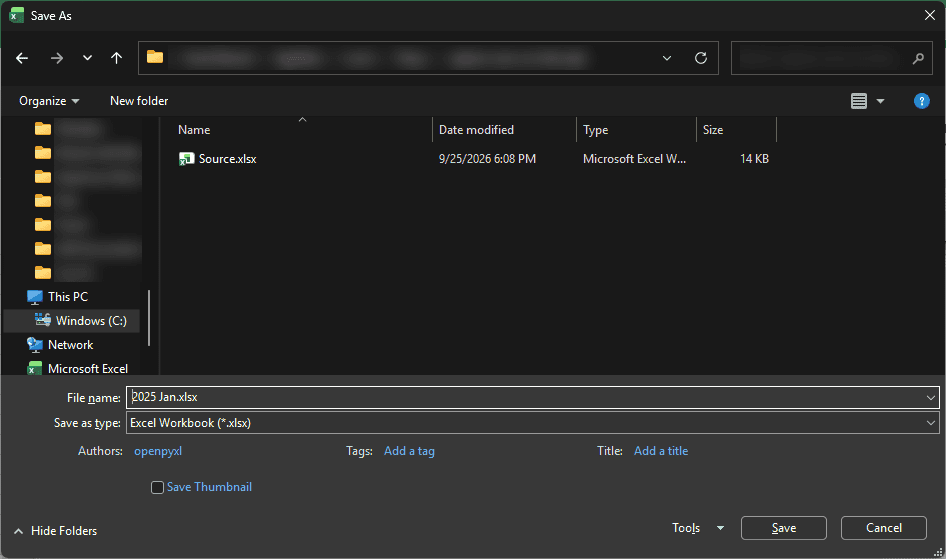Expand the File name dropdown arrow
946x559 pixels.
(x=930, y=397)
